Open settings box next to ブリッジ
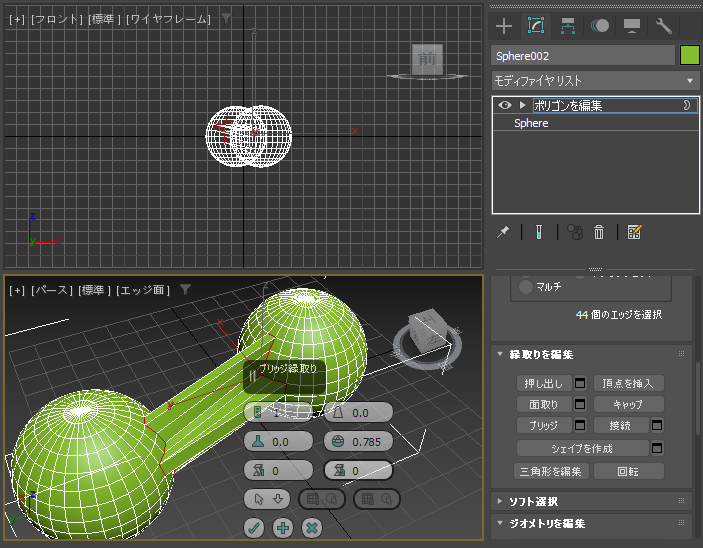 coord(580,425)
